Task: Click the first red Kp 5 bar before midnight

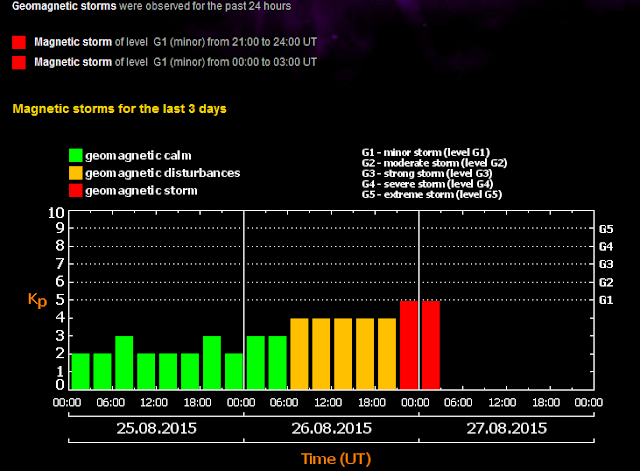Action: [x=409, y=345]
